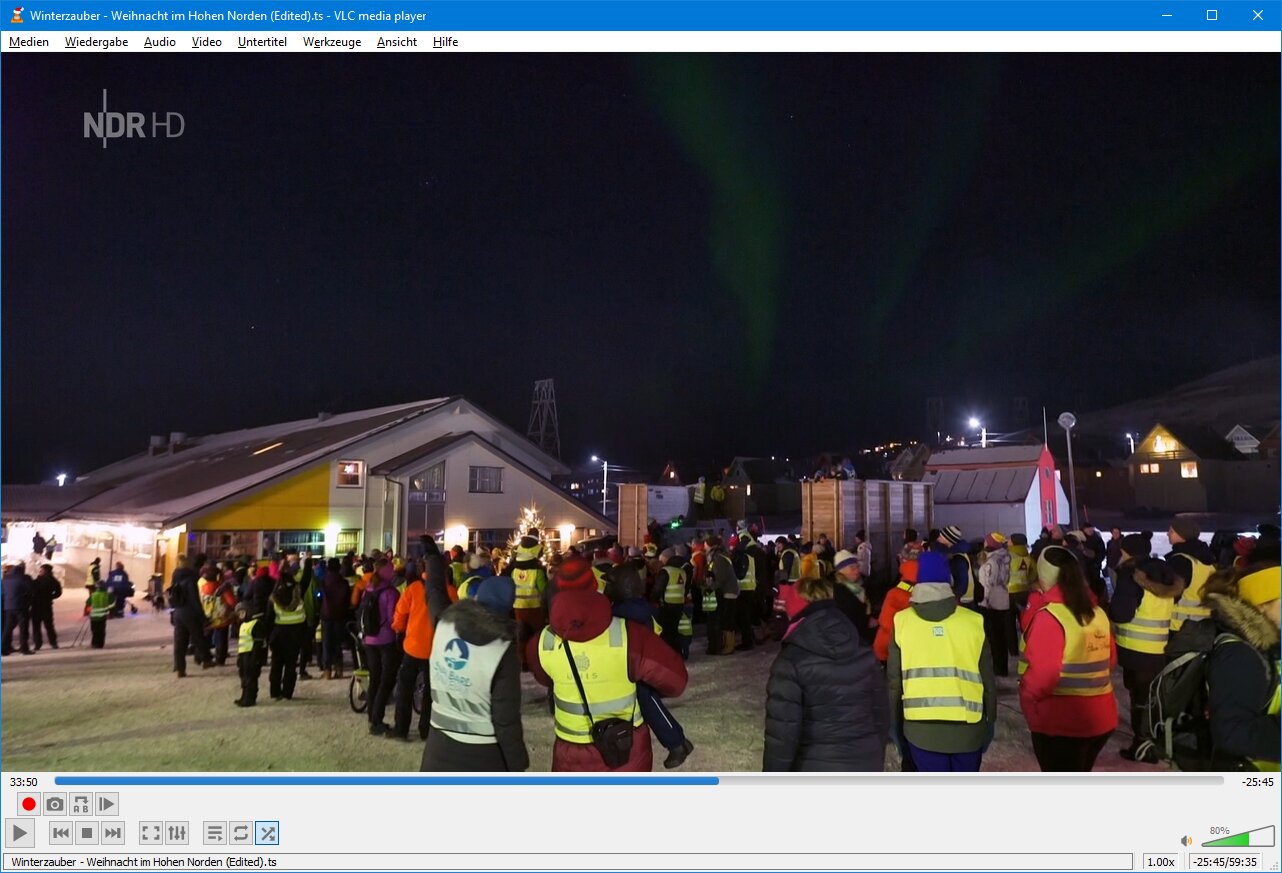Click the volume slider at 80%
The height and width of the screenshot is (873, 1282).
click(1238, 838)
